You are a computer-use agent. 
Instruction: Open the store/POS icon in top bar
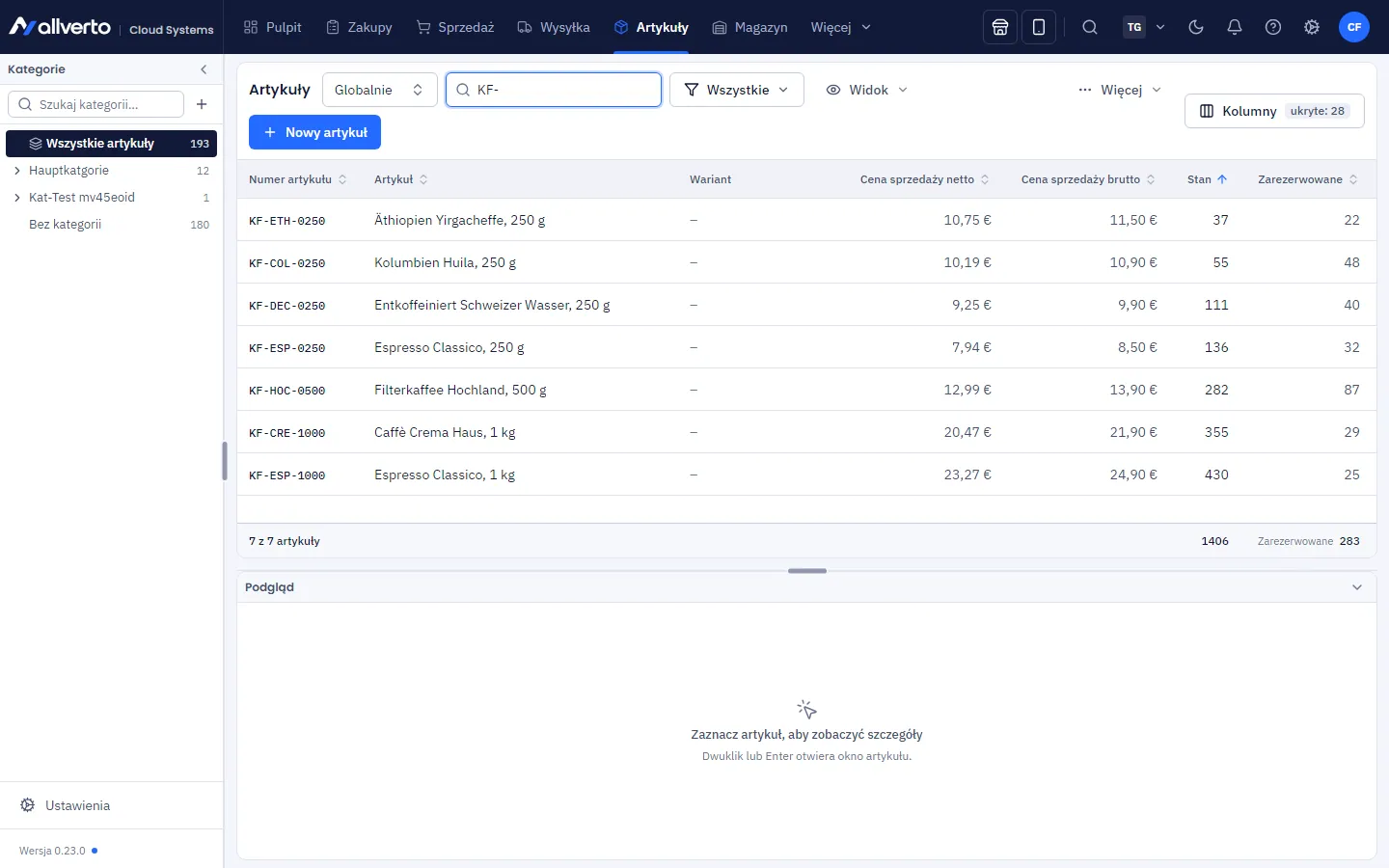click(1000, 27)
